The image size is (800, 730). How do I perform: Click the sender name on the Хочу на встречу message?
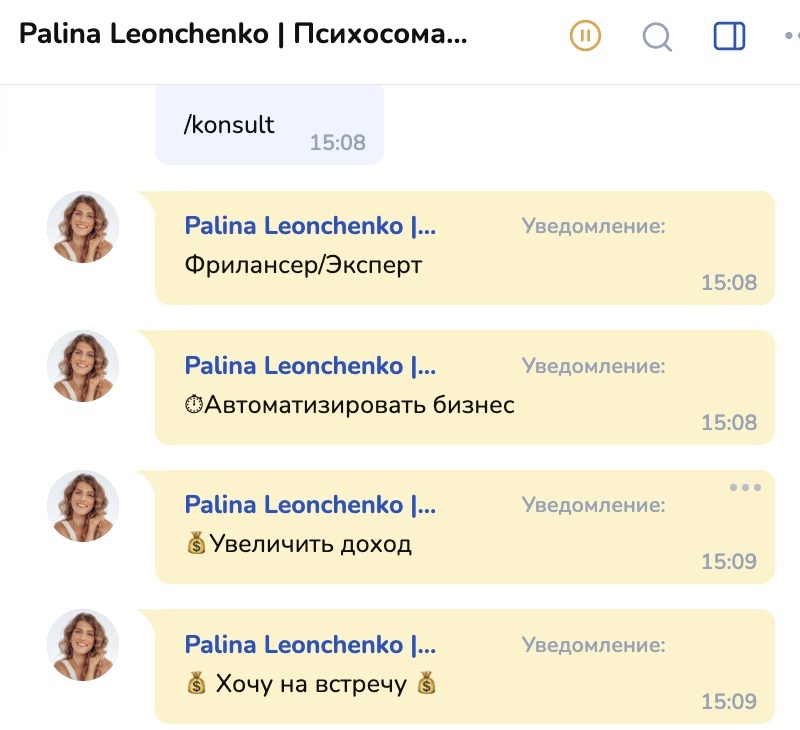[310, 645]
